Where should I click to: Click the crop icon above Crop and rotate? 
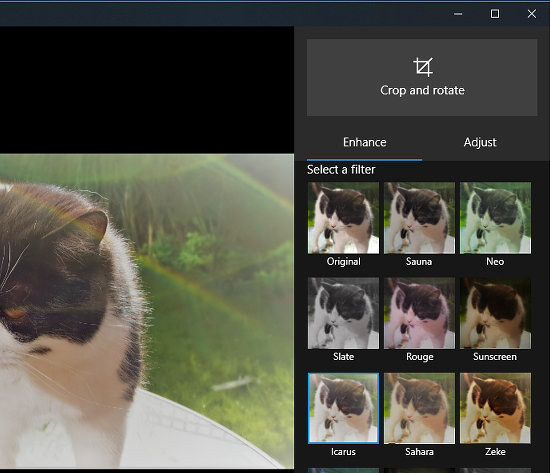423,67
